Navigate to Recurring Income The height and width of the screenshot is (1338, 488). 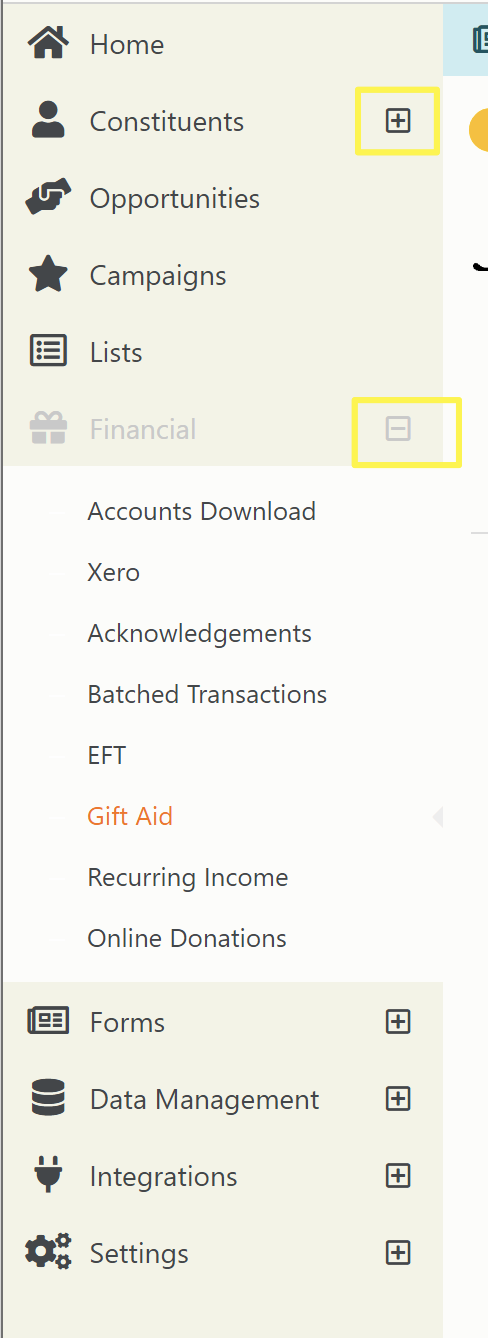187,877
